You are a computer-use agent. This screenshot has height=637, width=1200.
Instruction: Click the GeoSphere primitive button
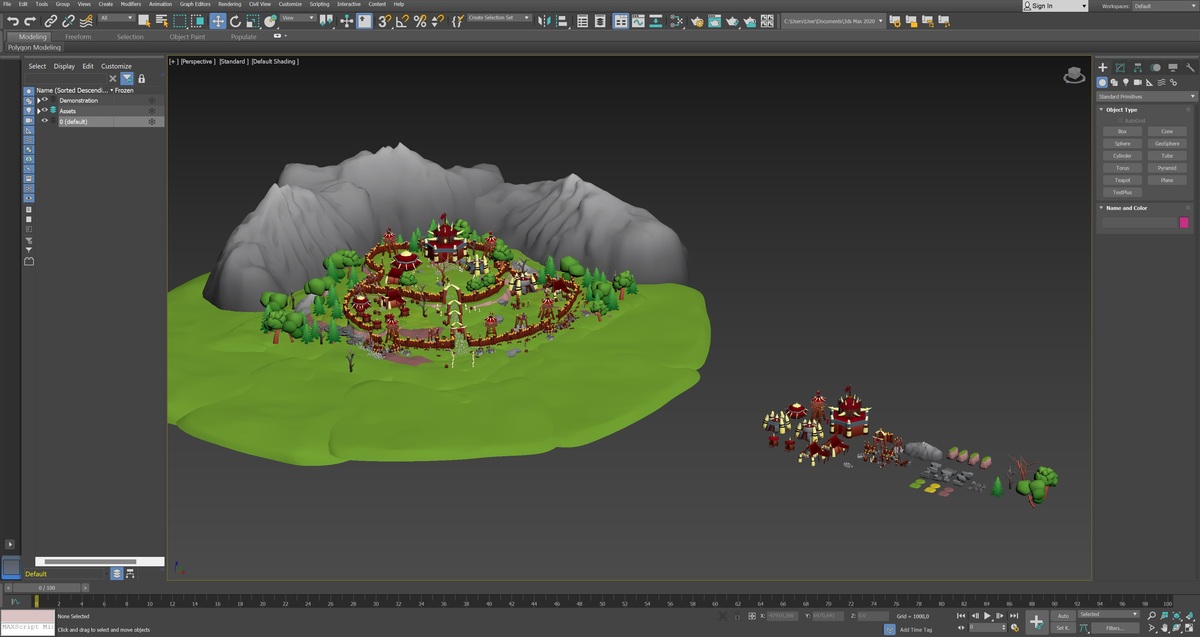[1167, 144]
